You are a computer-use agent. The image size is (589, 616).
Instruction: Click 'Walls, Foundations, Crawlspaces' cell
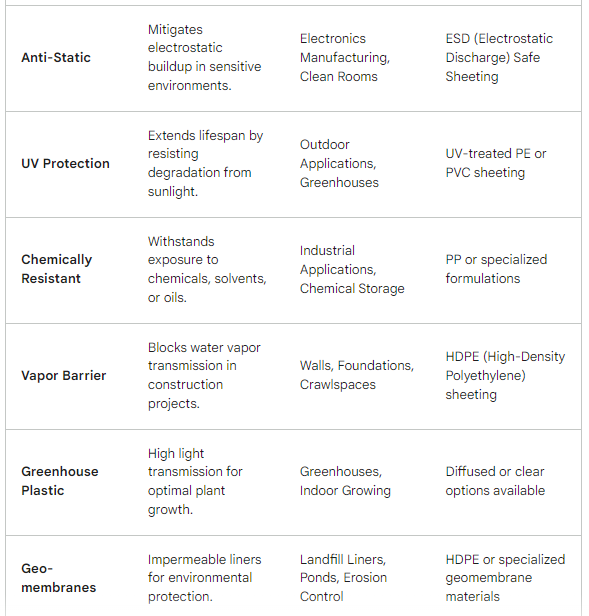[357, 375]
